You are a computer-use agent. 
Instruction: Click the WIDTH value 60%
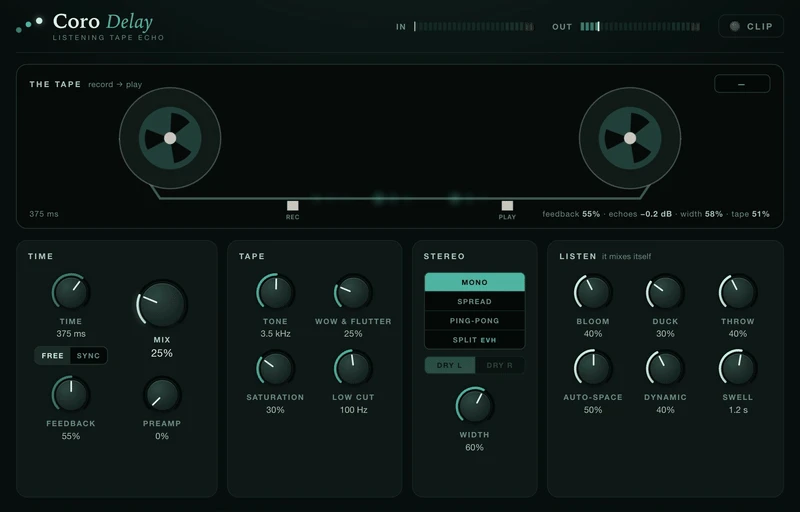click(474, 447)
